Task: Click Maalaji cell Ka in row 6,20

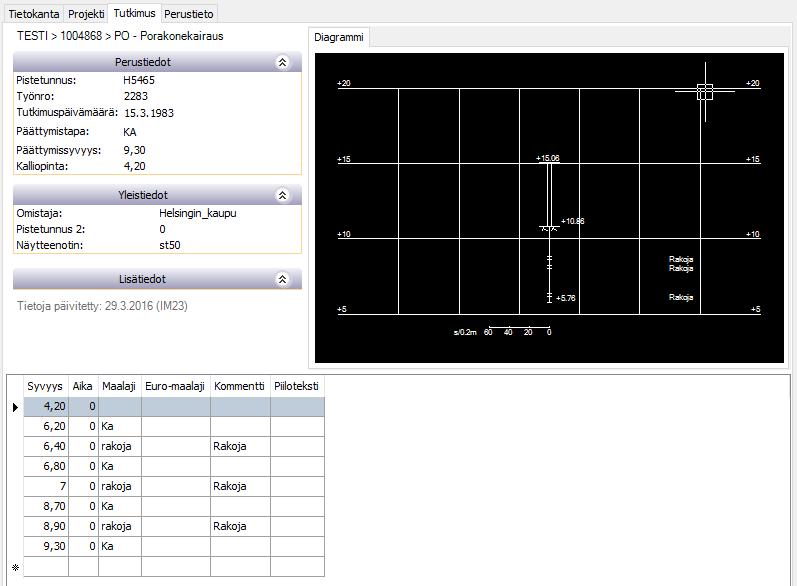Action: (x=119, y=426)
